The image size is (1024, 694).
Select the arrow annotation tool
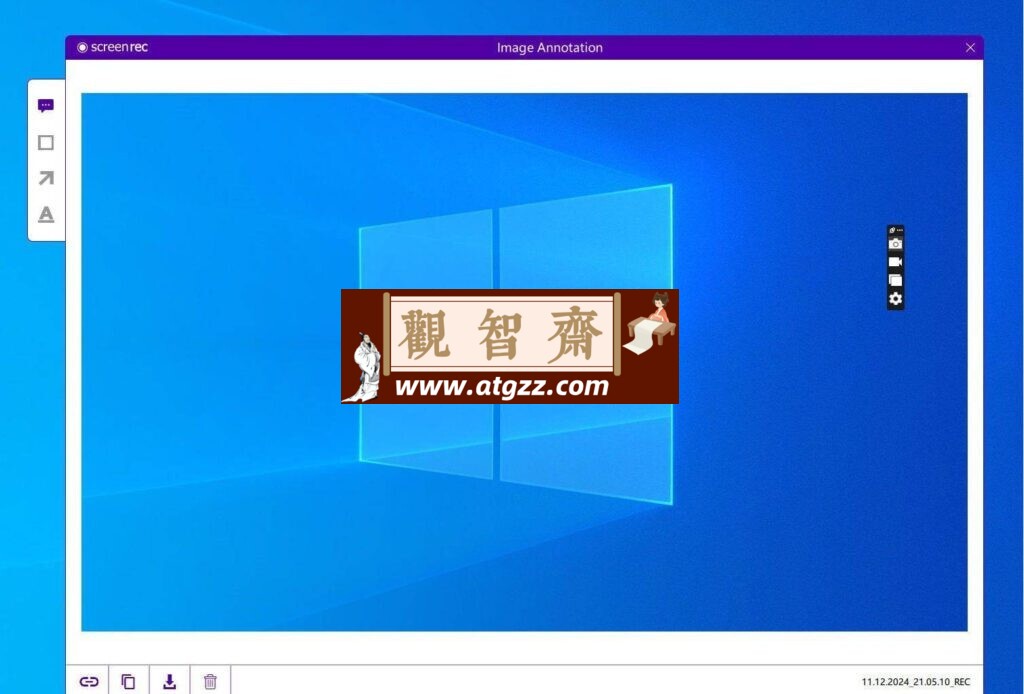point(46,178)
